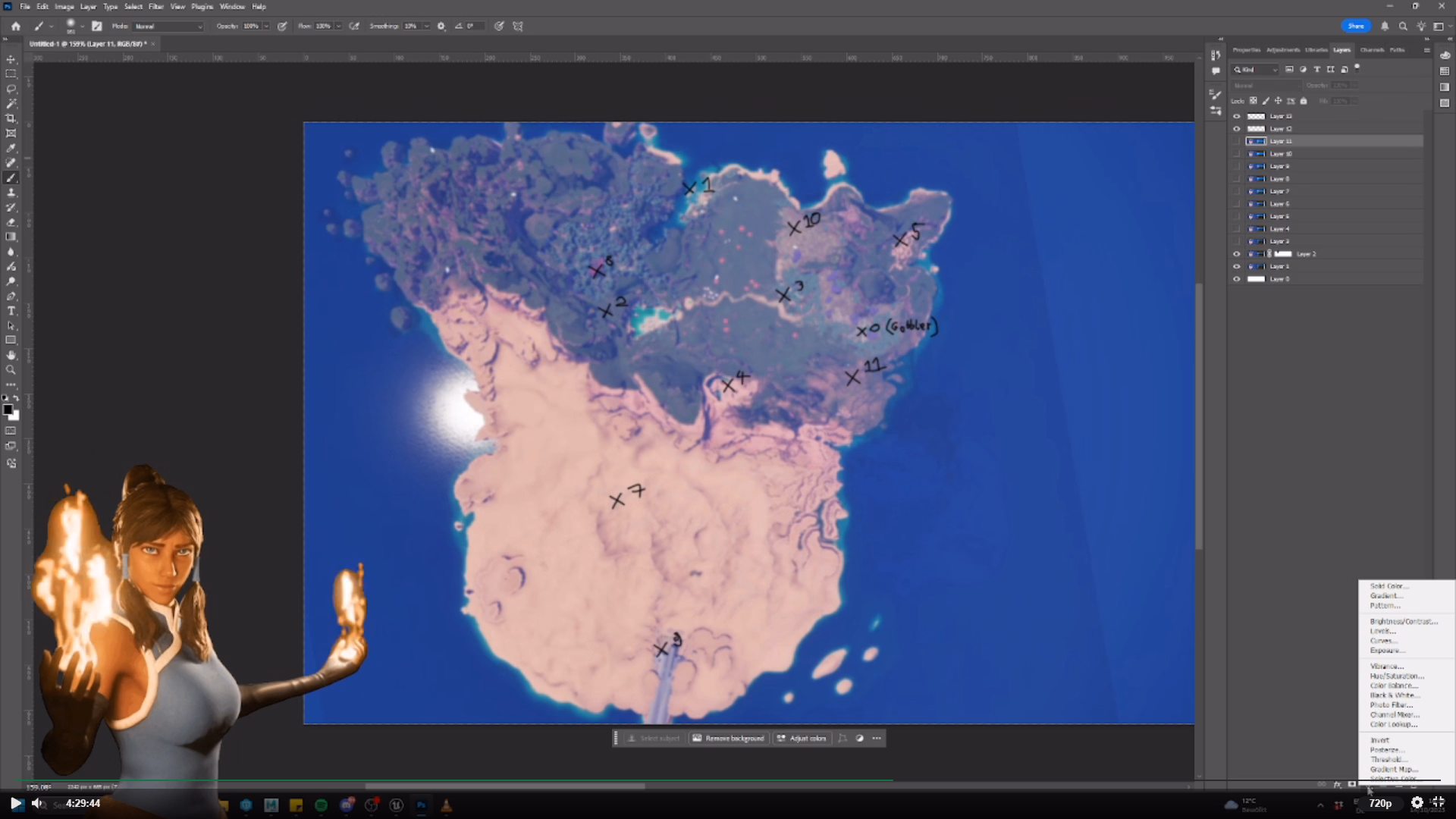Viewport: 1456px width, 819px height.
Task: Select the Clone Stamp tool
Action: point(11,193)
